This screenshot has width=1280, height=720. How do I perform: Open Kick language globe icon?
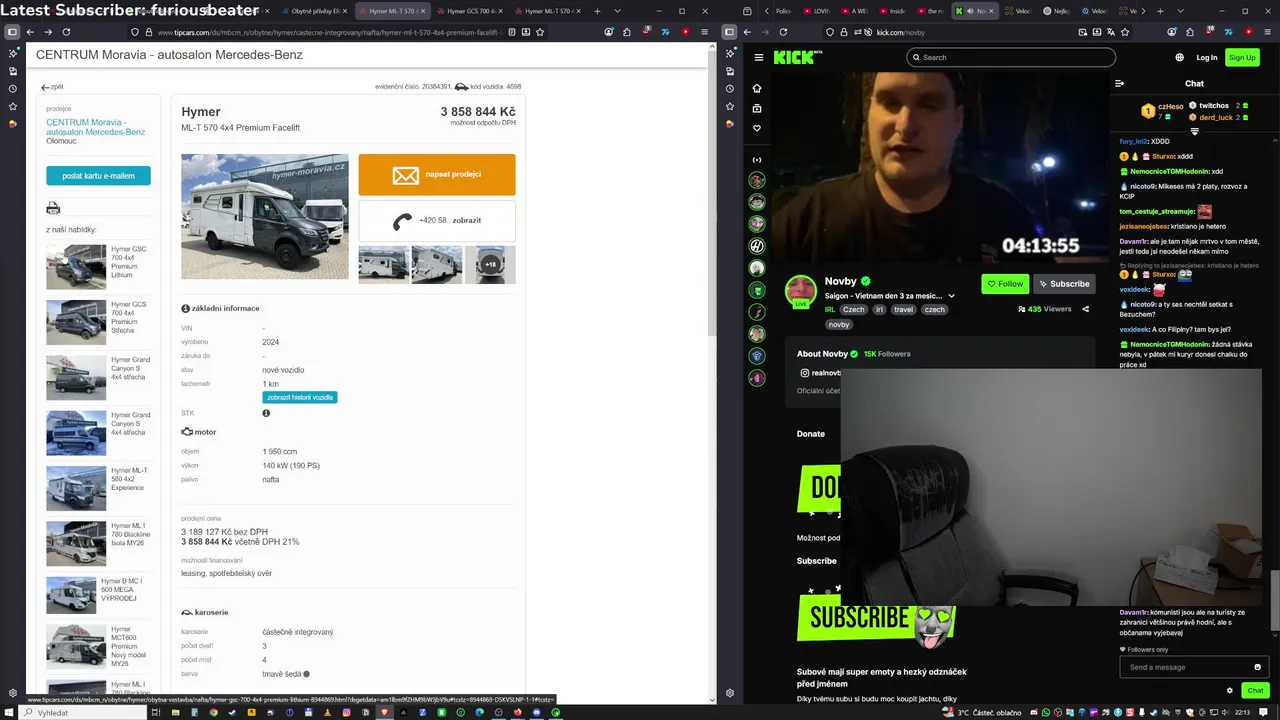point(1179,57)
